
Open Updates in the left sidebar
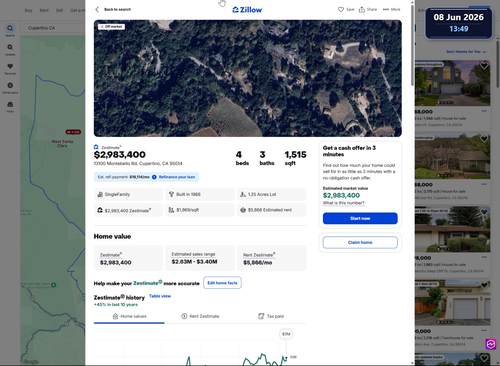coord(10,49)
